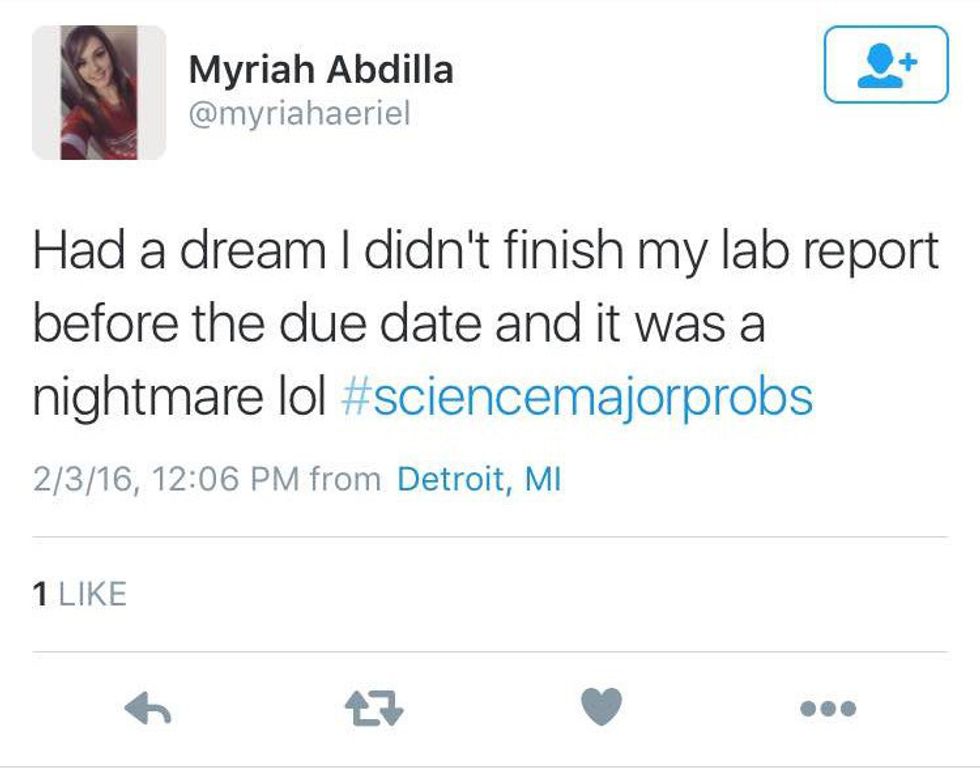Screen dimensions: 980x768
Task: Follow Myriah Abdilla with the add-person button
Action: pyautogui.click(x=885, y=65)
